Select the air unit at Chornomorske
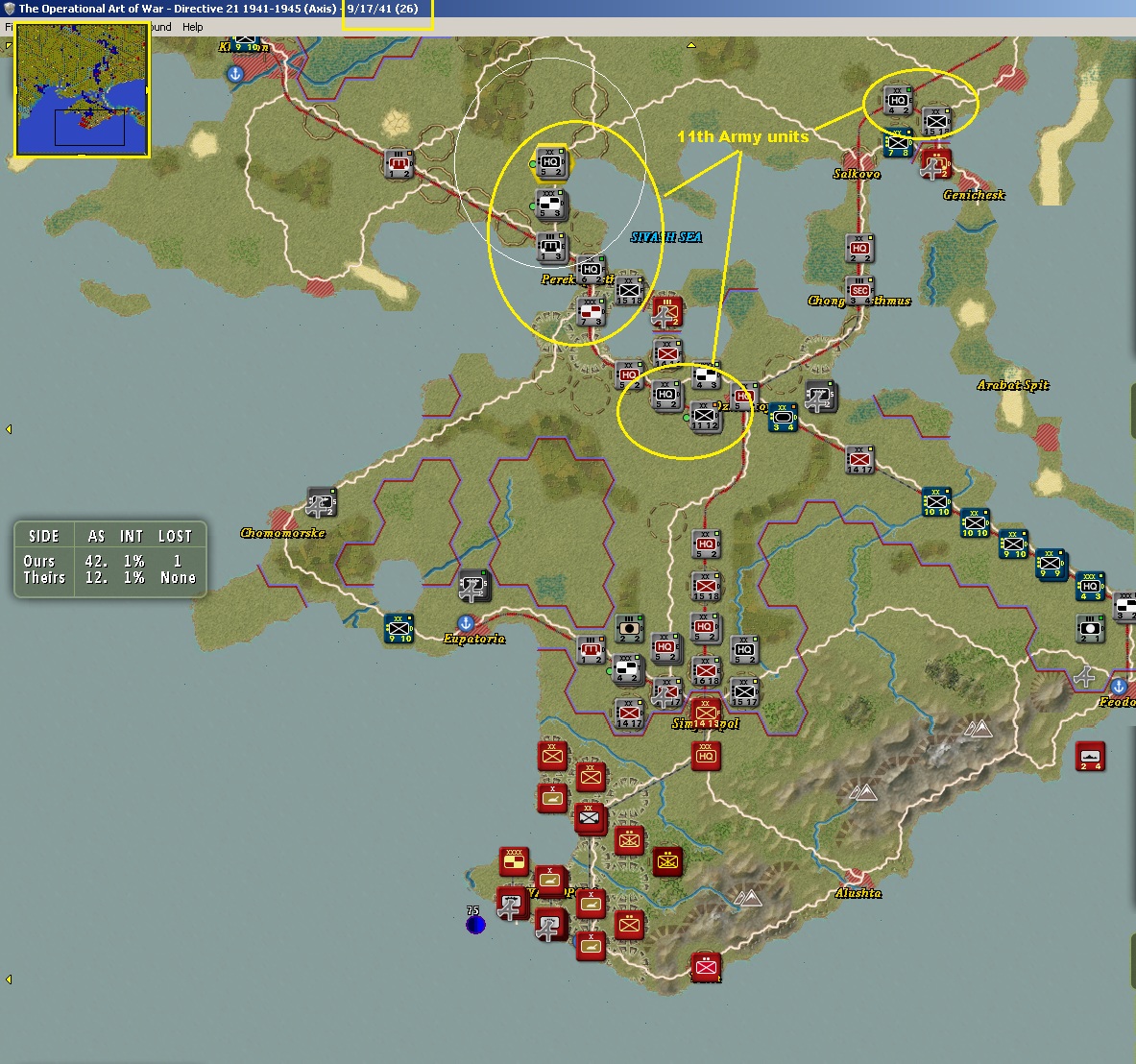 point(320,502)
